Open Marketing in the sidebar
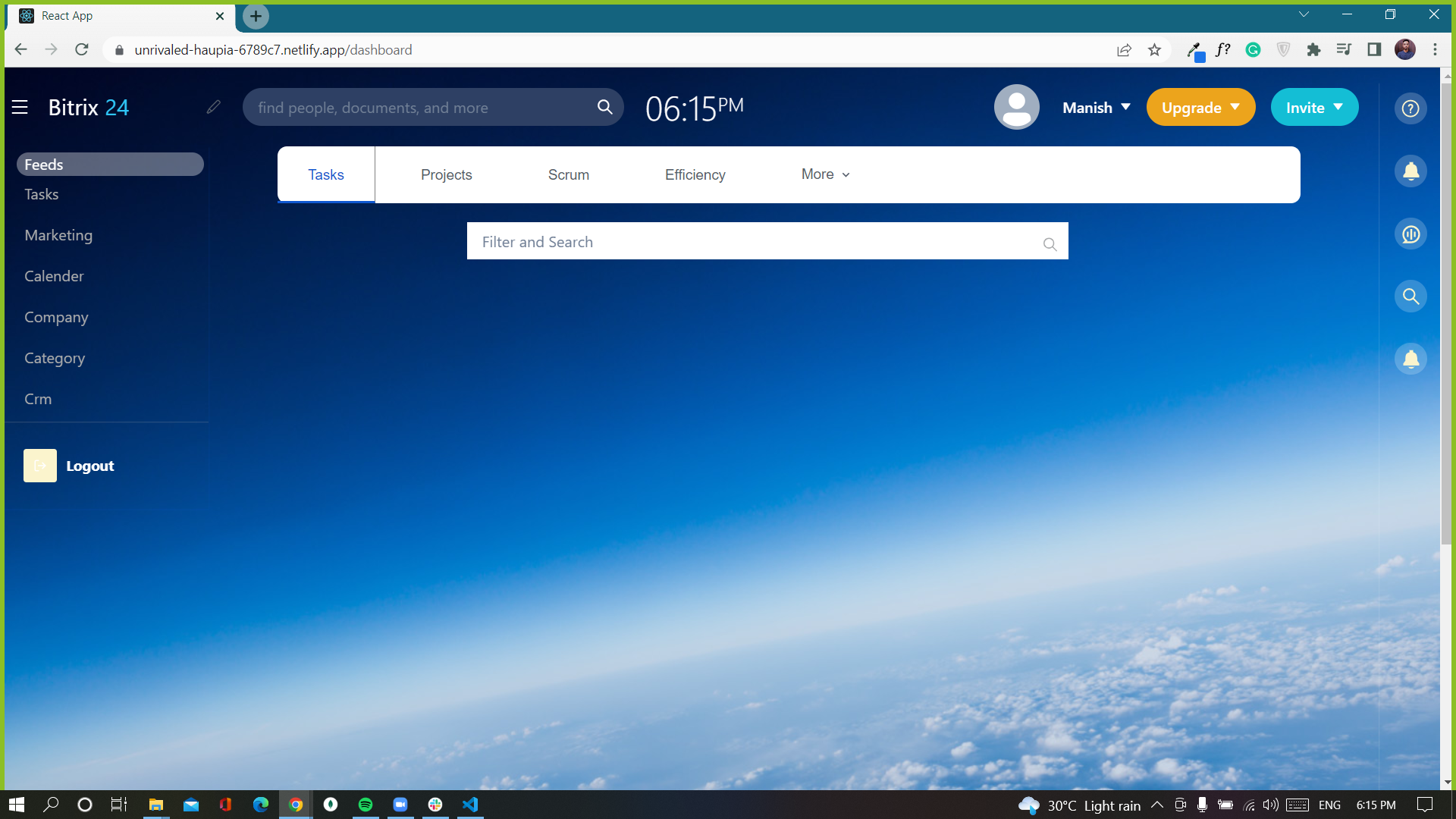 [x=58, y=235]
